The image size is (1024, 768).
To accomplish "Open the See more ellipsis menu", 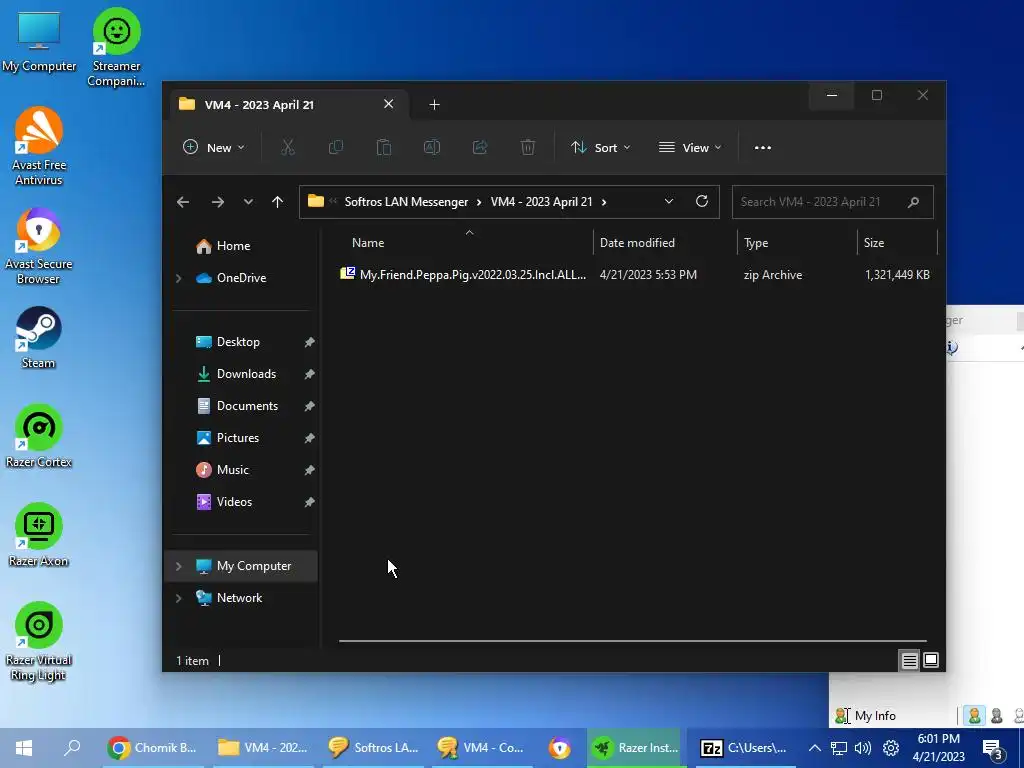I will click(763, 148).
